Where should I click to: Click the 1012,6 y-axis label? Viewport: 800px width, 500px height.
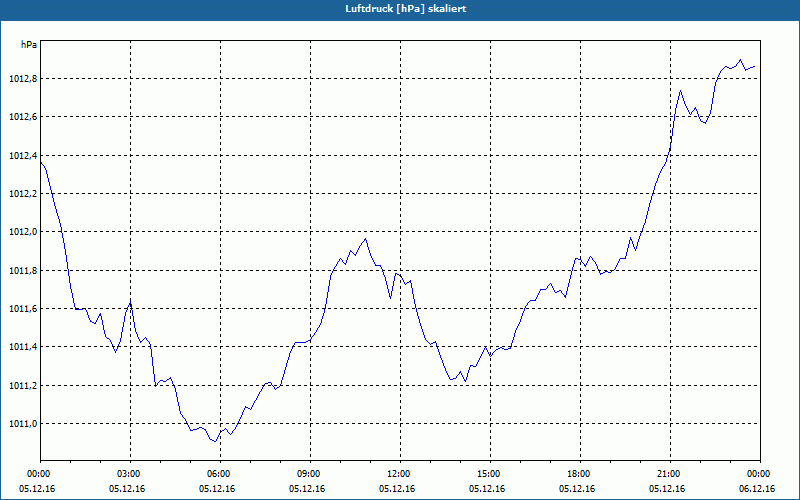pos(22,117)
